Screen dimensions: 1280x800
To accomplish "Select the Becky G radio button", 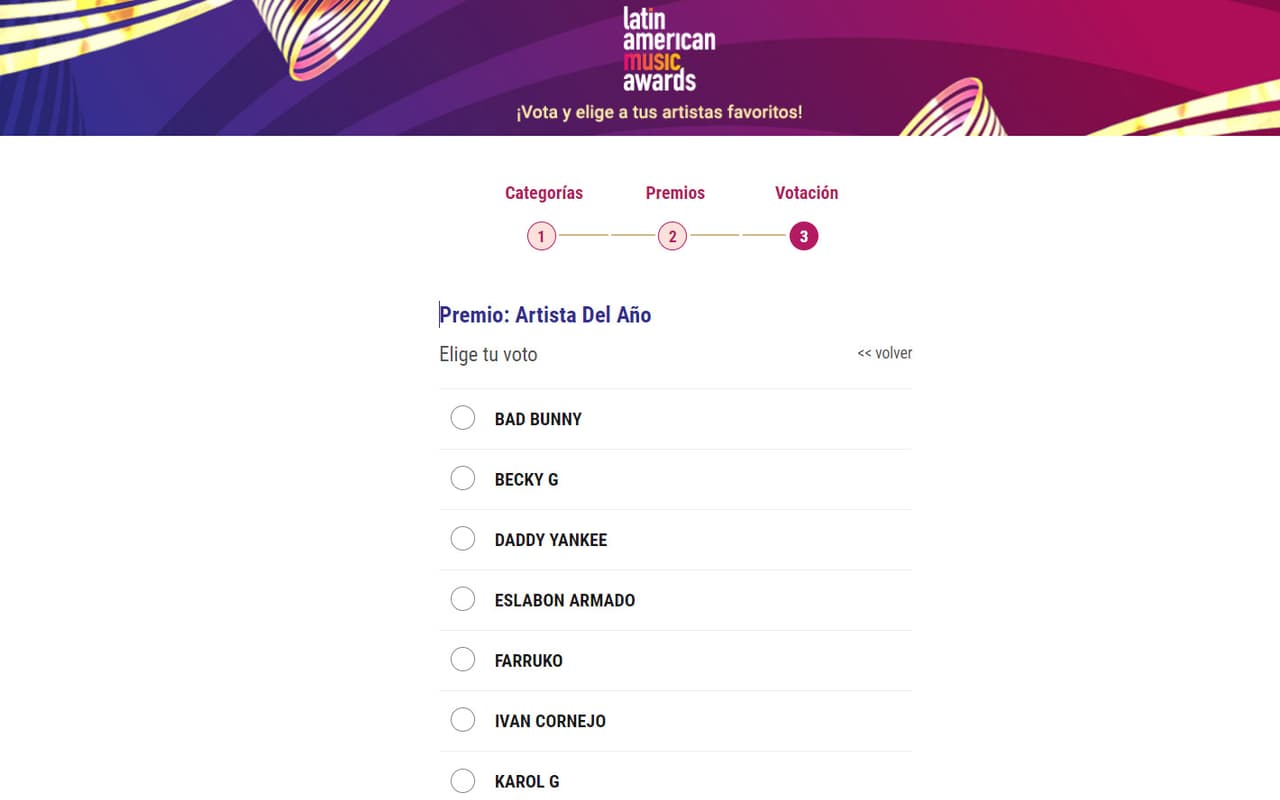I will pos(463,479).
